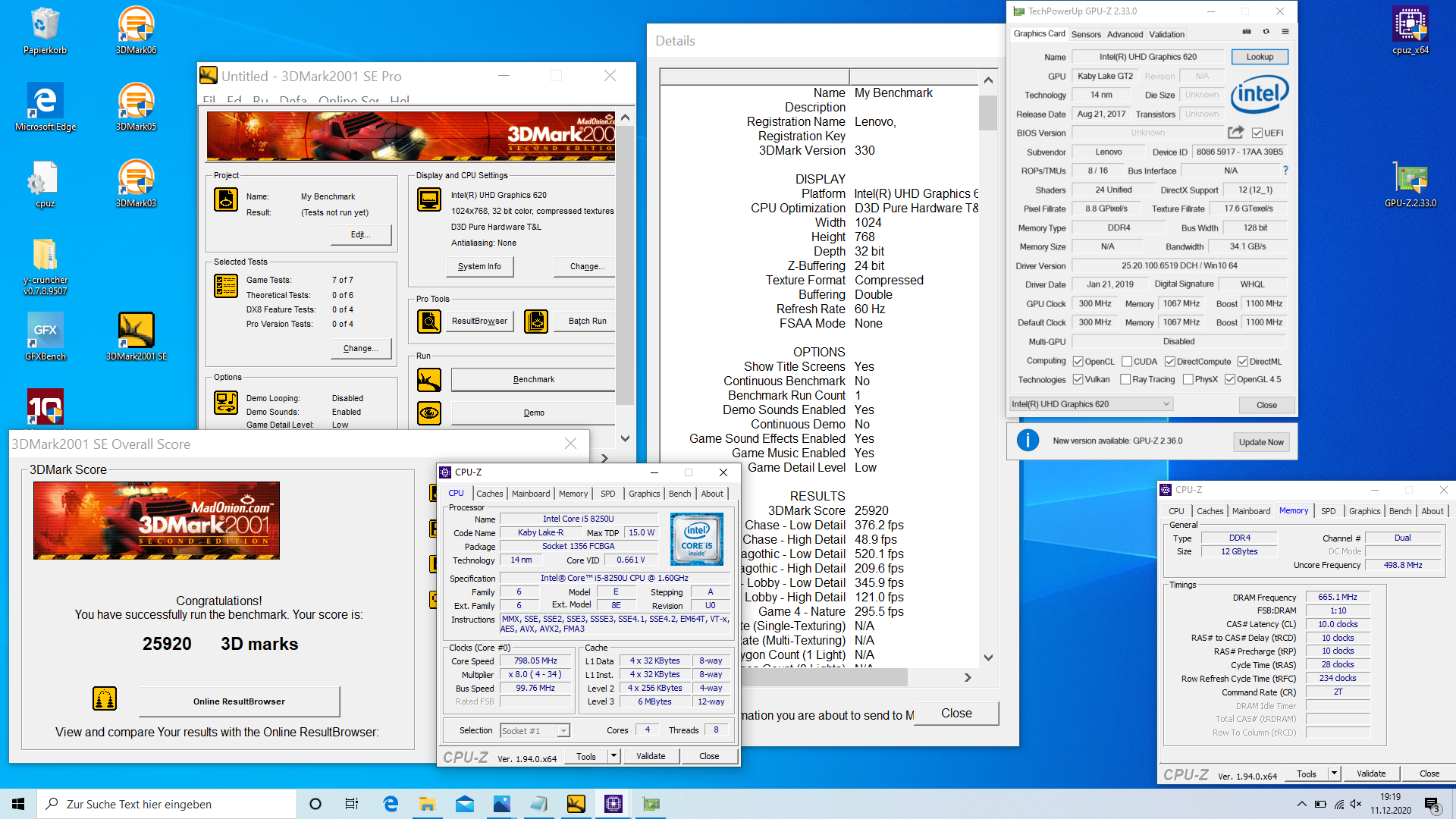Open Tools dropdown arrow in front CPU-Z
The width and height of the screenshot is (1456, 819).
pos(613,756)
